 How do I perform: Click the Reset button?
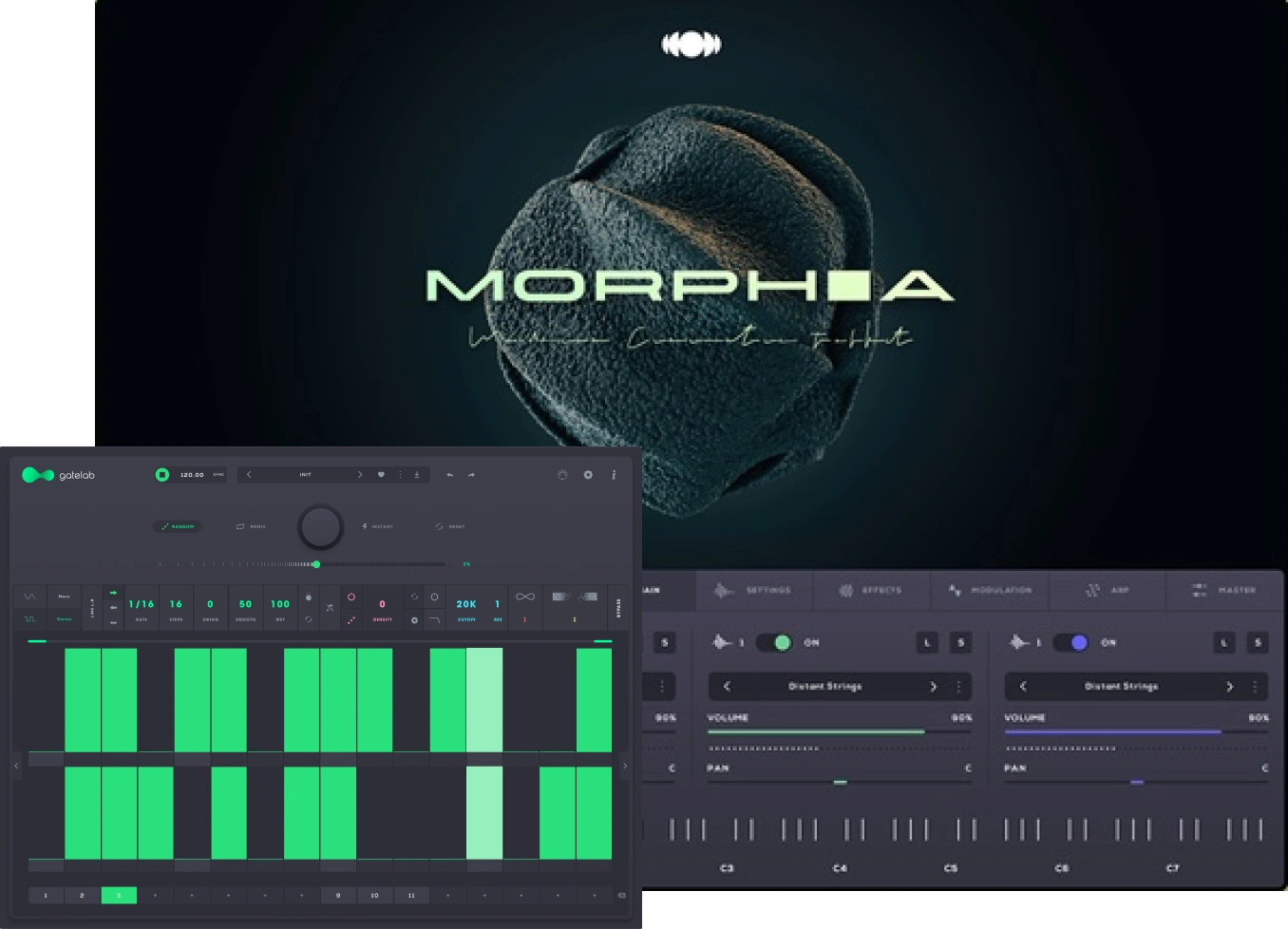coord(450,526)
